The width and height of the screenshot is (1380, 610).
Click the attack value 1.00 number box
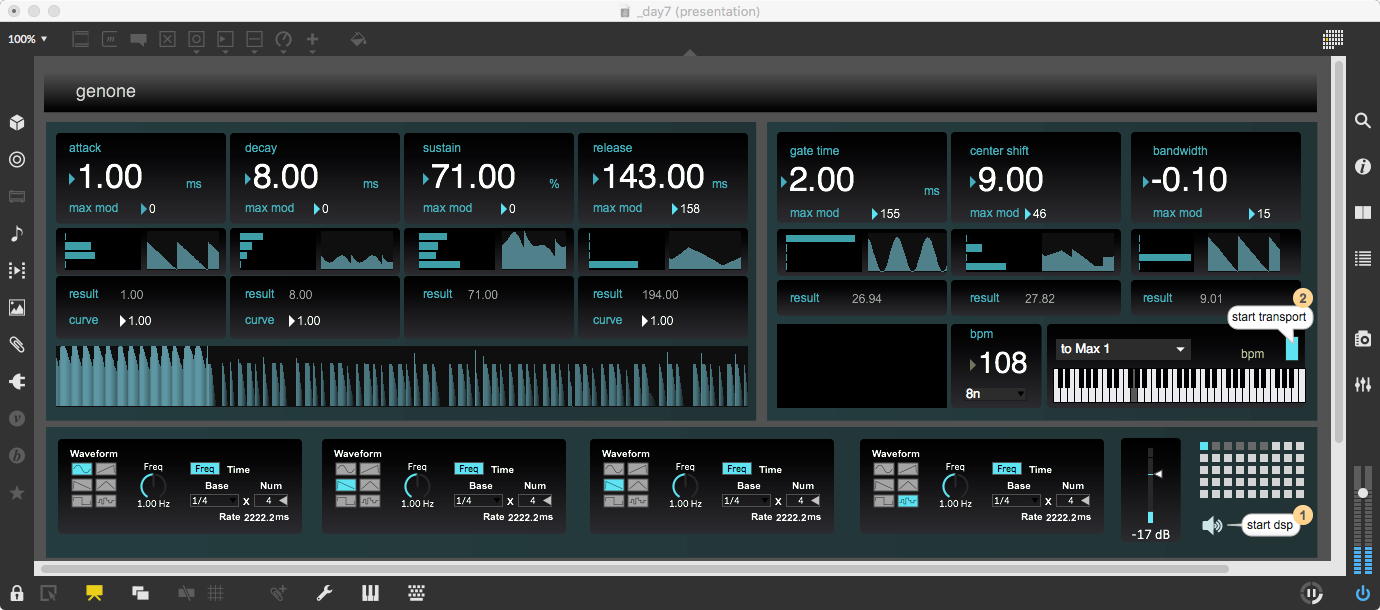pyautogui.click(x=109, y=177)
